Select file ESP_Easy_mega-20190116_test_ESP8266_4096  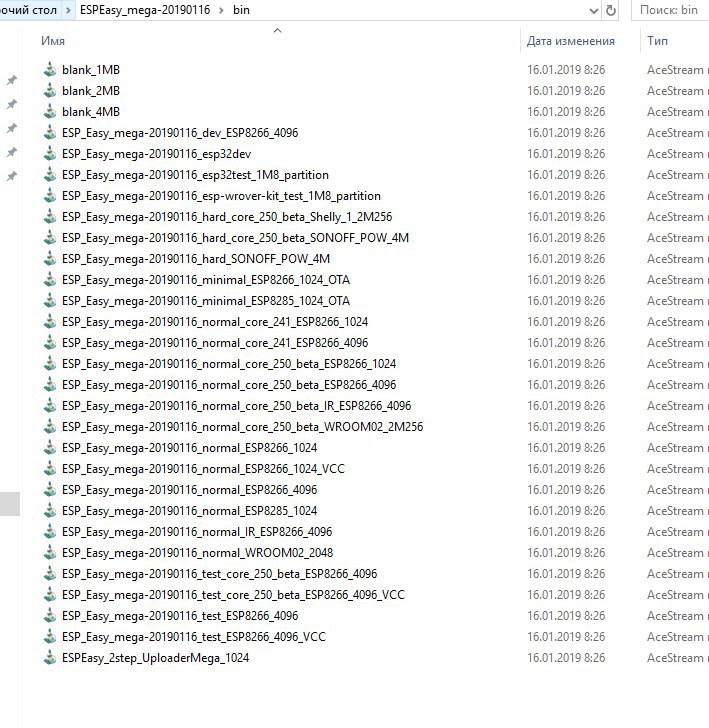point(180,616)
